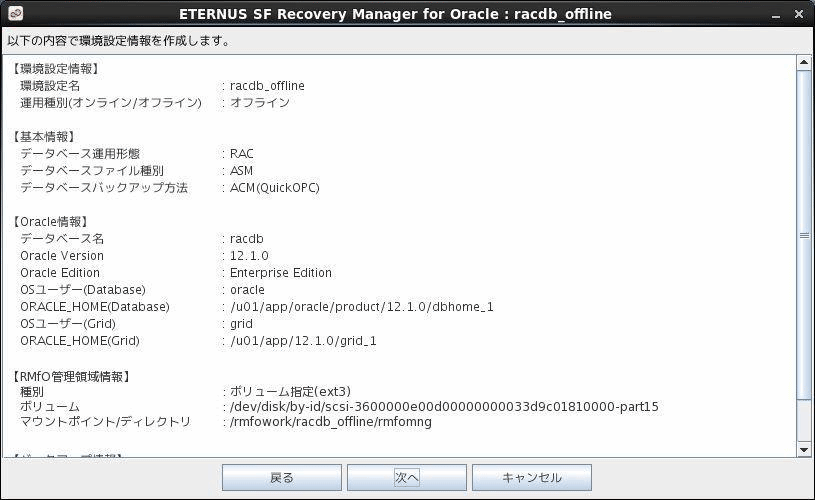Select the 'オフライン' operation type value
This screenshot has width=815, height=500.
[259, 102]
